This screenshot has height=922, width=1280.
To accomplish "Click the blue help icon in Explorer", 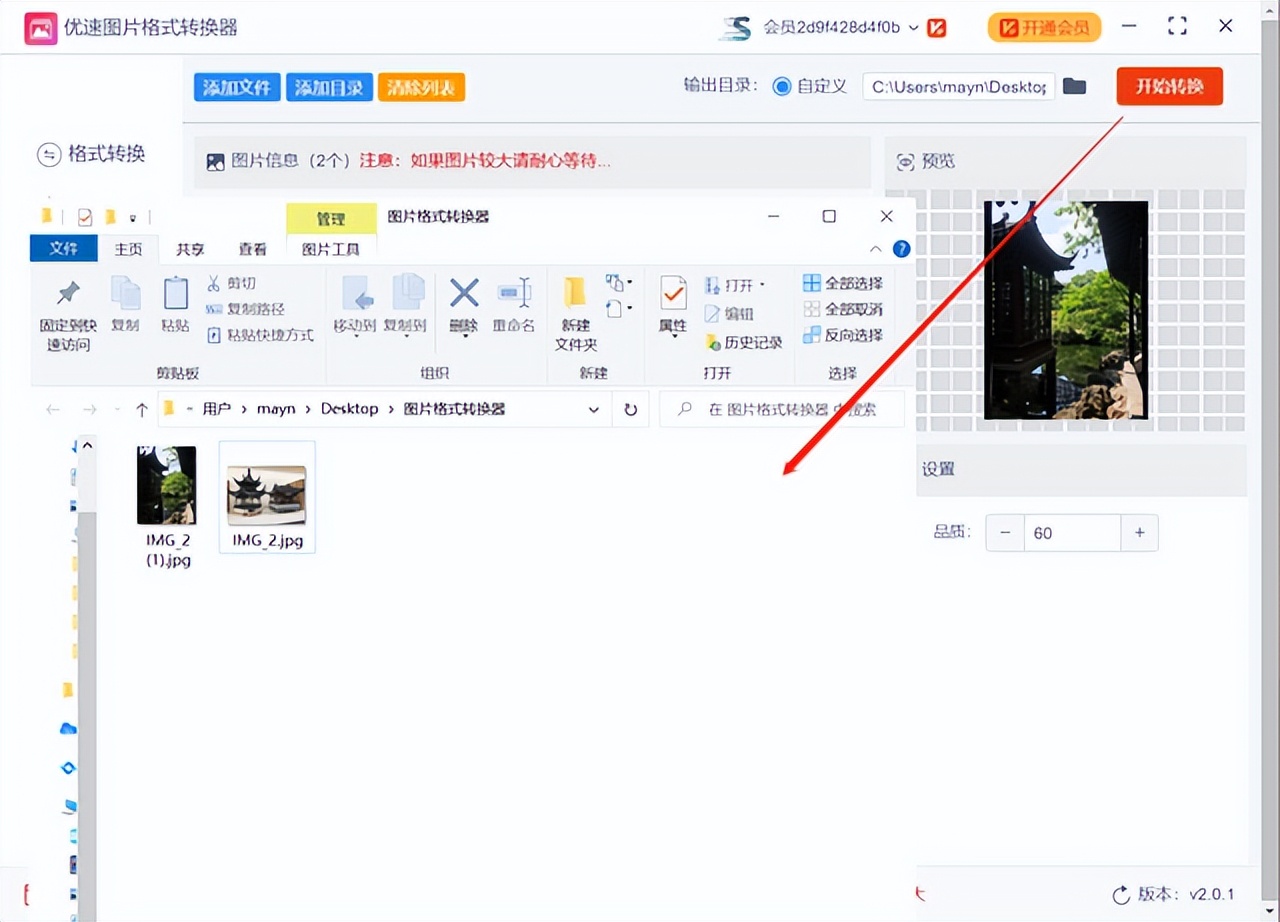I will pos(901,249).
